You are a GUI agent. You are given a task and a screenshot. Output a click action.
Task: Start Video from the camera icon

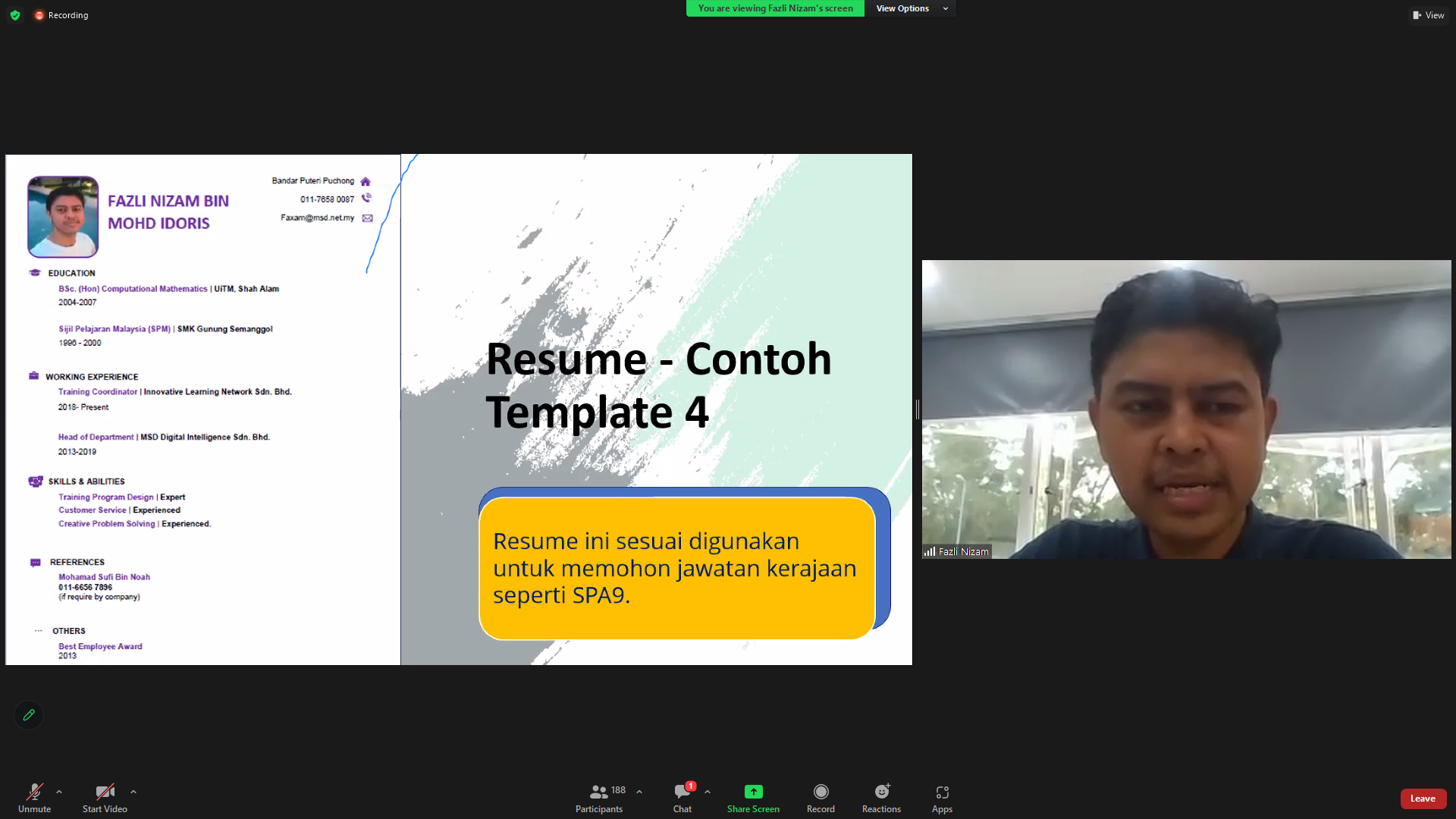(x=105, y=798)
